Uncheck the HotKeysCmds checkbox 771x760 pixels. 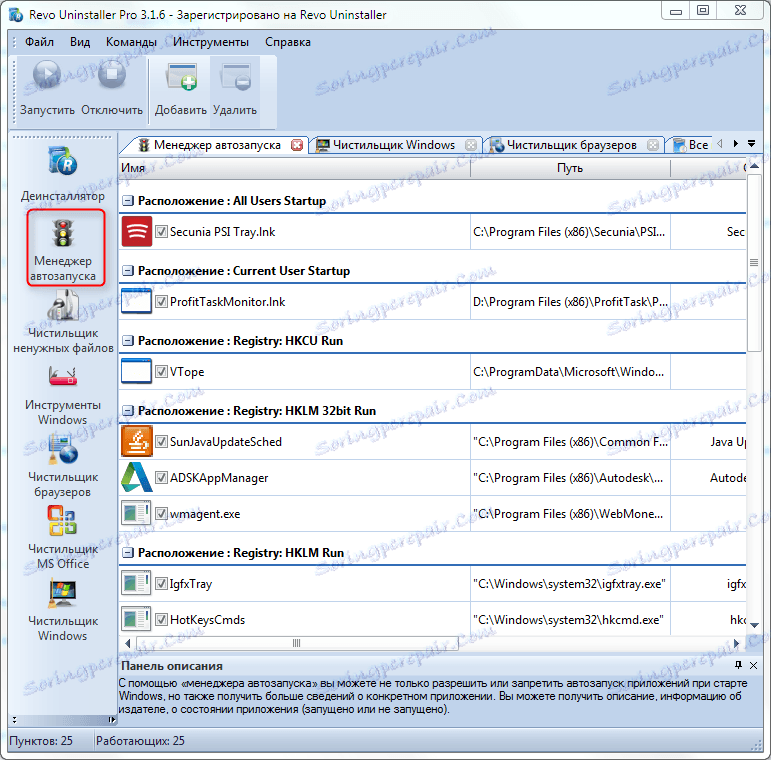tap(161, 619)
